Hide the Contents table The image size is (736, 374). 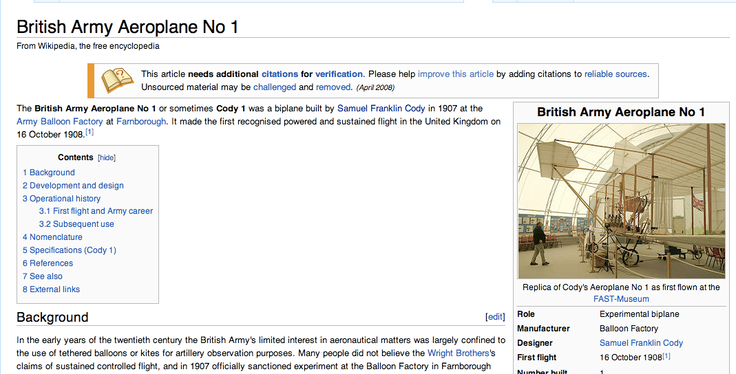coord(107,158)
